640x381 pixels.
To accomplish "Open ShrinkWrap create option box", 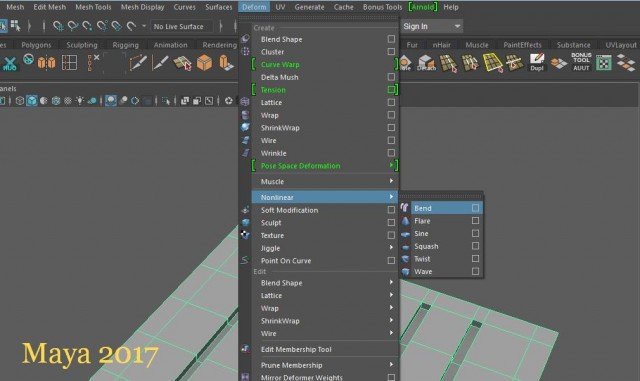I will [x=391, y=127].
